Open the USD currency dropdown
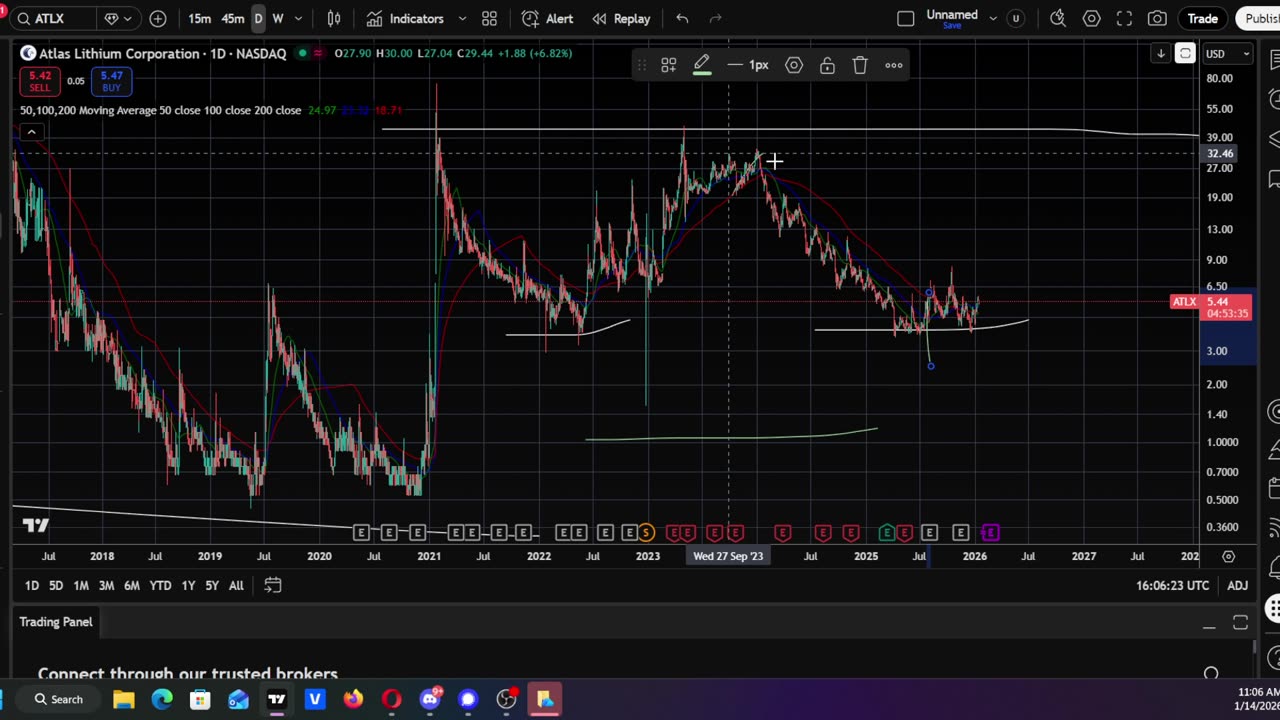This screenshot has width=1280, height=720. tap(1227, 53)
